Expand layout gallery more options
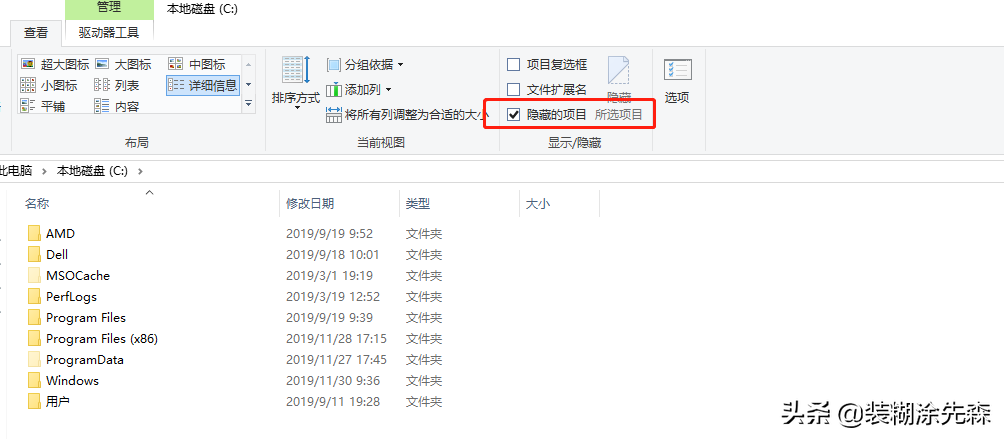Screen dimensions: 1004x439 [249, 104]
